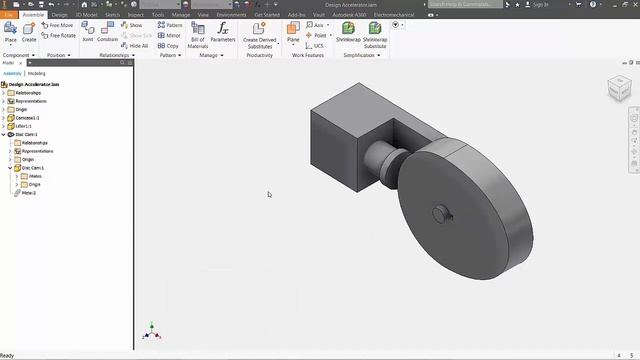Click the Undo arrow in quick access toolbar
This screenshot has height=360, width=640.
[51, 4]
